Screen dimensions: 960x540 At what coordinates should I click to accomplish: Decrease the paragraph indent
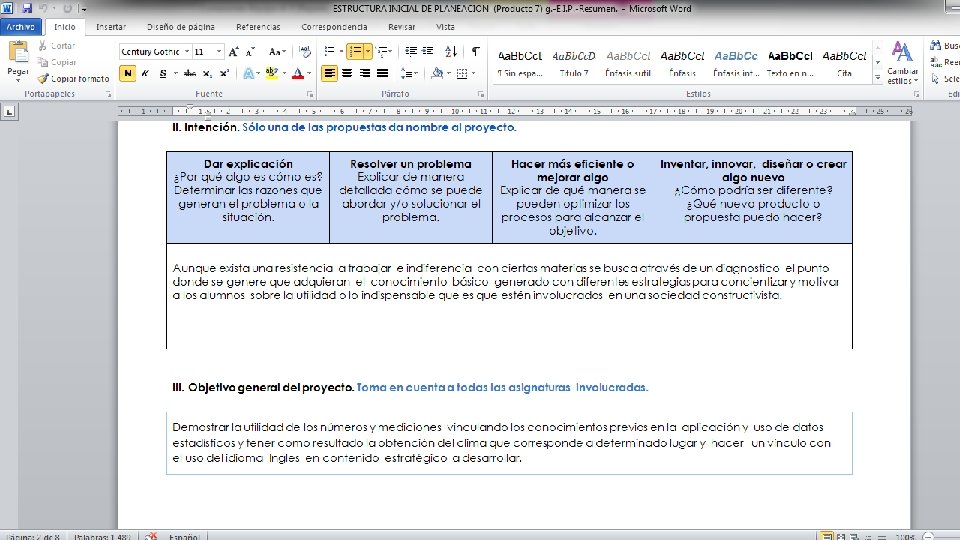411,51
